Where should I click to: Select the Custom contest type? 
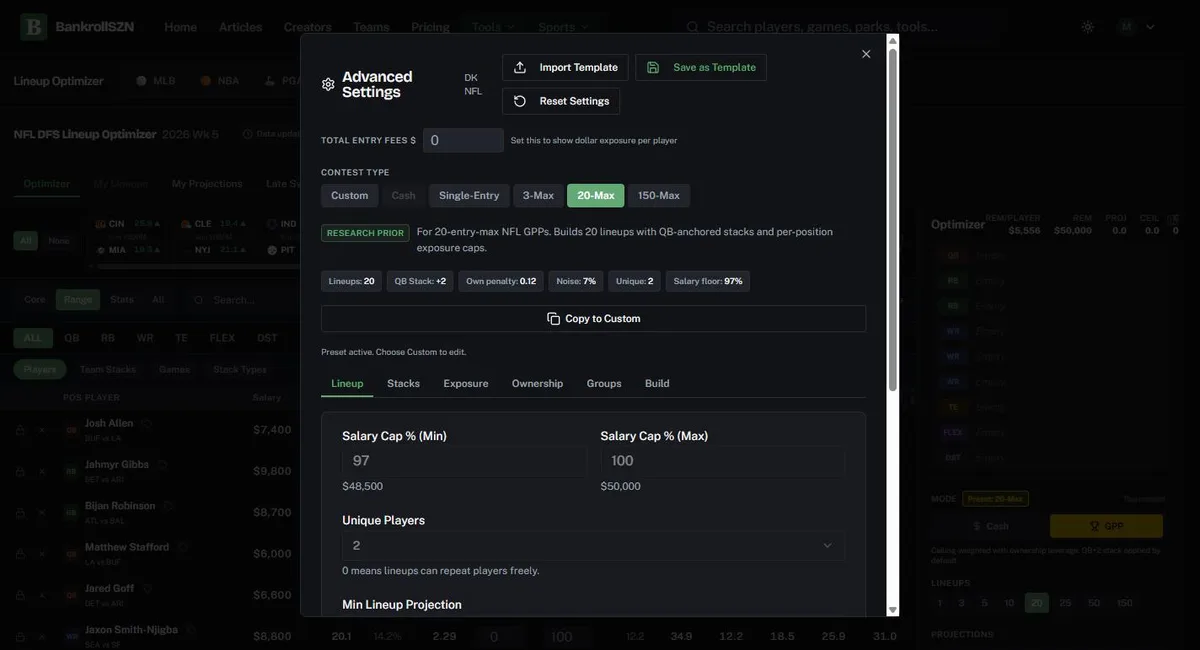350,196
